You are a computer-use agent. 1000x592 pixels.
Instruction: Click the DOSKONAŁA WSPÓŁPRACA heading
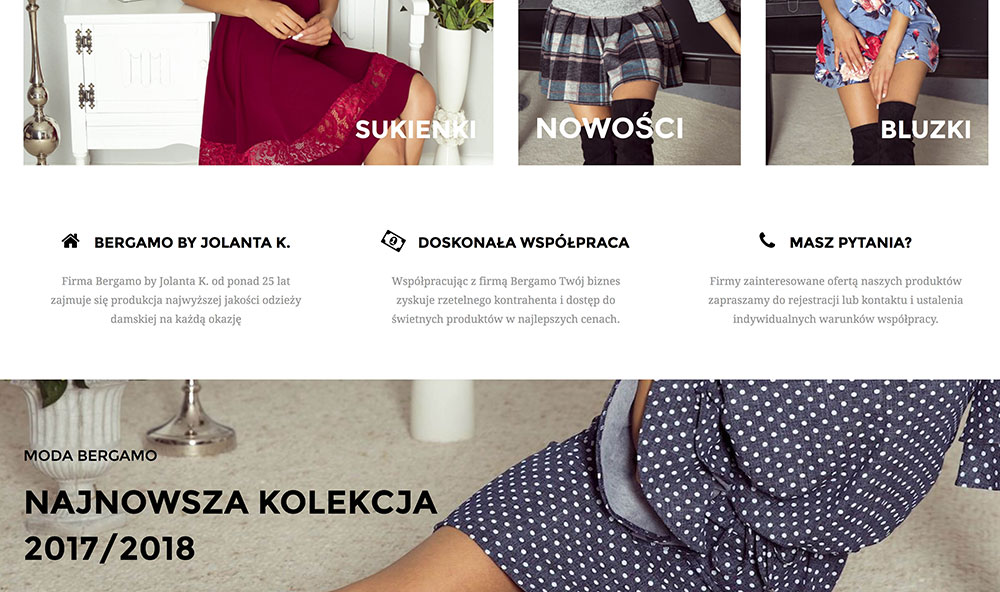524,242
